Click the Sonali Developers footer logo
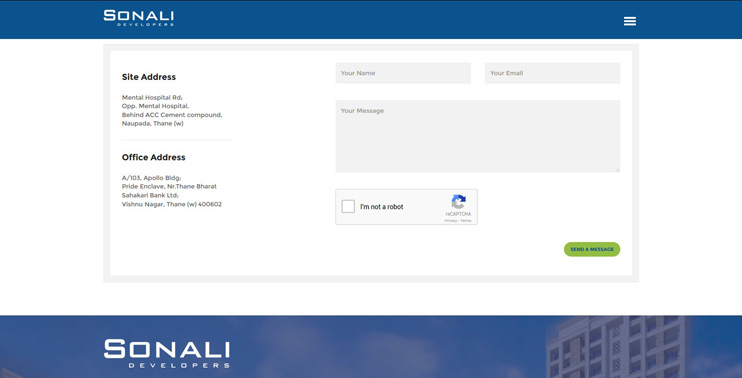This screenshot has height=378, width=742. point(167,353)
